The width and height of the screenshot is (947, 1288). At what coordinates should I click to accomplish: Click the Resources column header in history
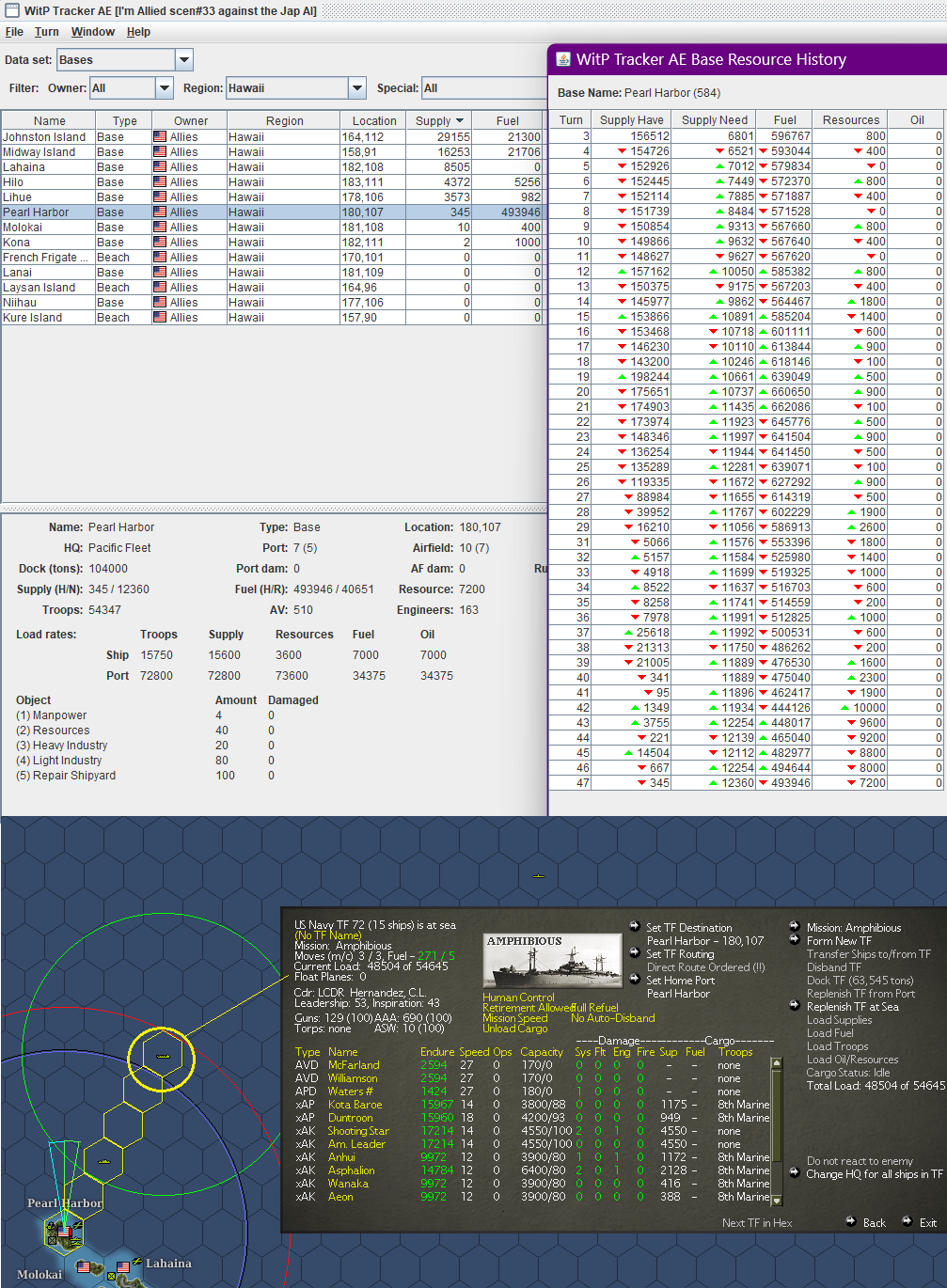(851, 119)
